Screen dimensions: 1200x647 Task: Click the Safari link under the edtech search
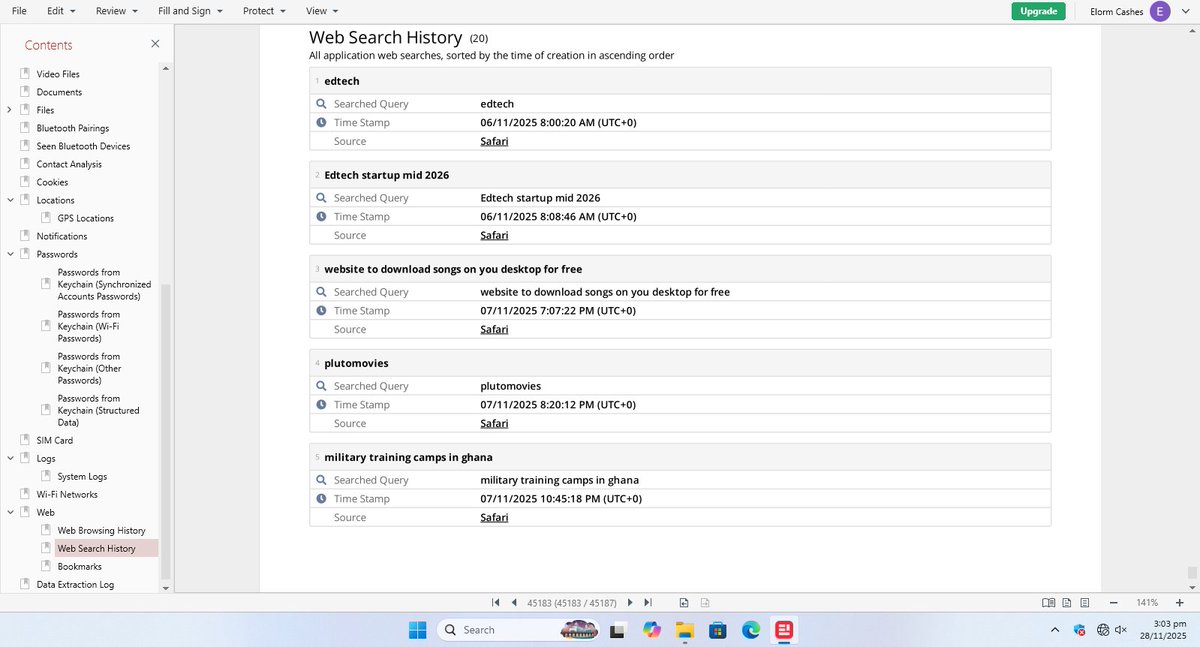(x=493, y=141)
